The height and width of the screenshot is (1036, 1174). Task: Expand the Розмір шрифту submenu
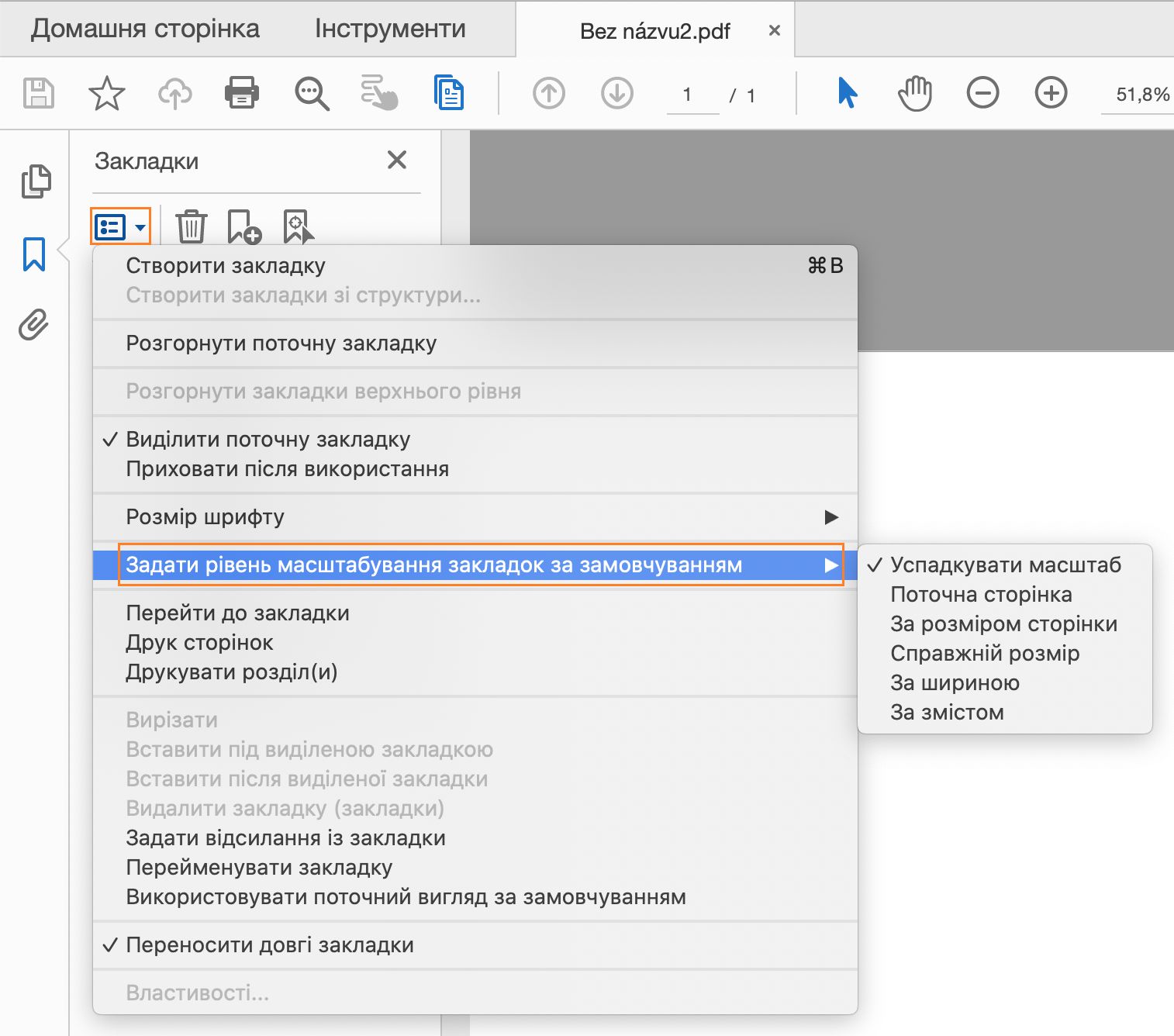[475, 517]
